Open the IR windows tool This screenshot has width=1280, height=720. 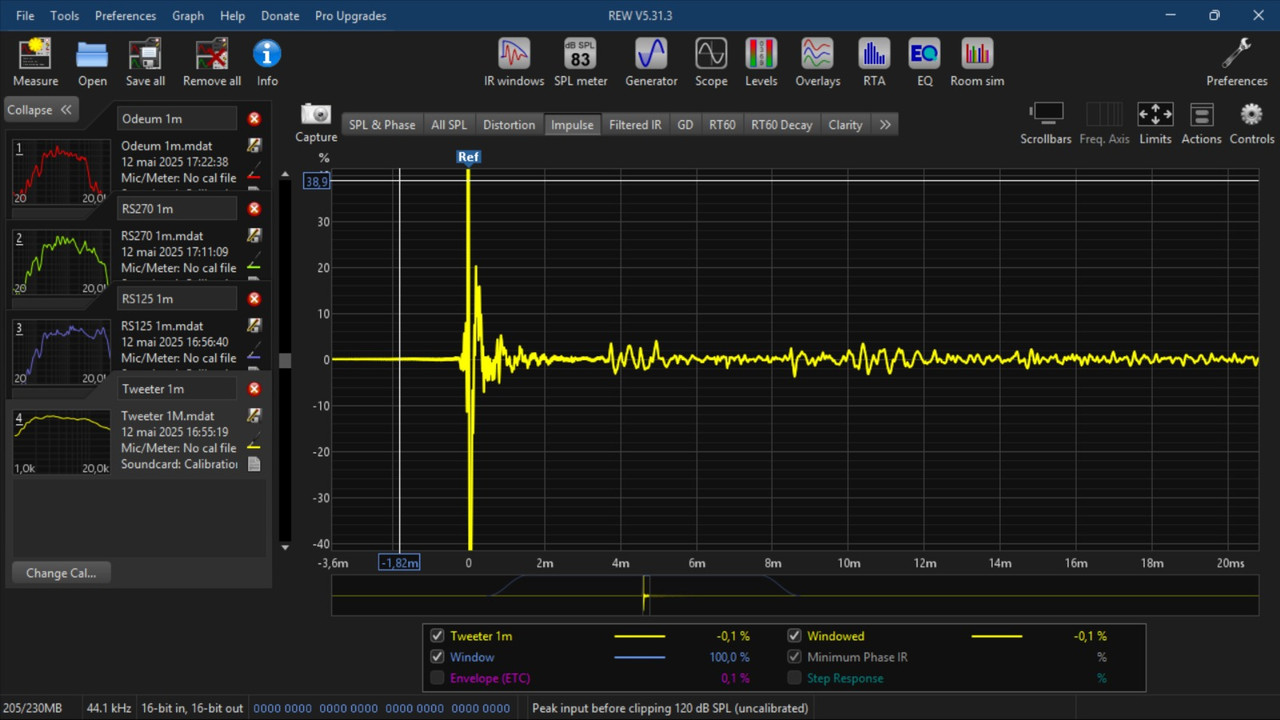[x=514, y=54]
